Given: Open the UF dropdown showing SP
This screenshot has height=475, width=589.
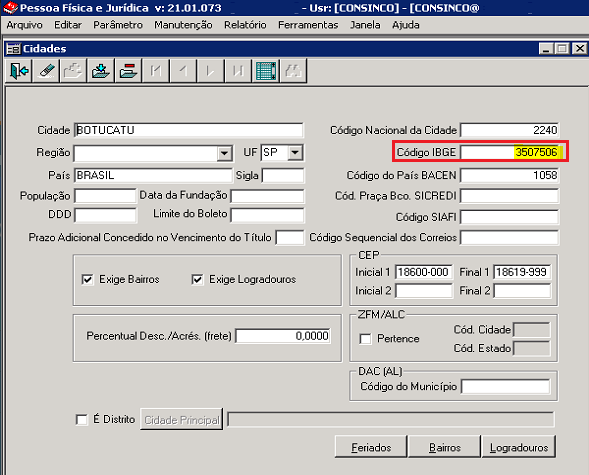Looking at the screenshot, I should click(295, 152).
